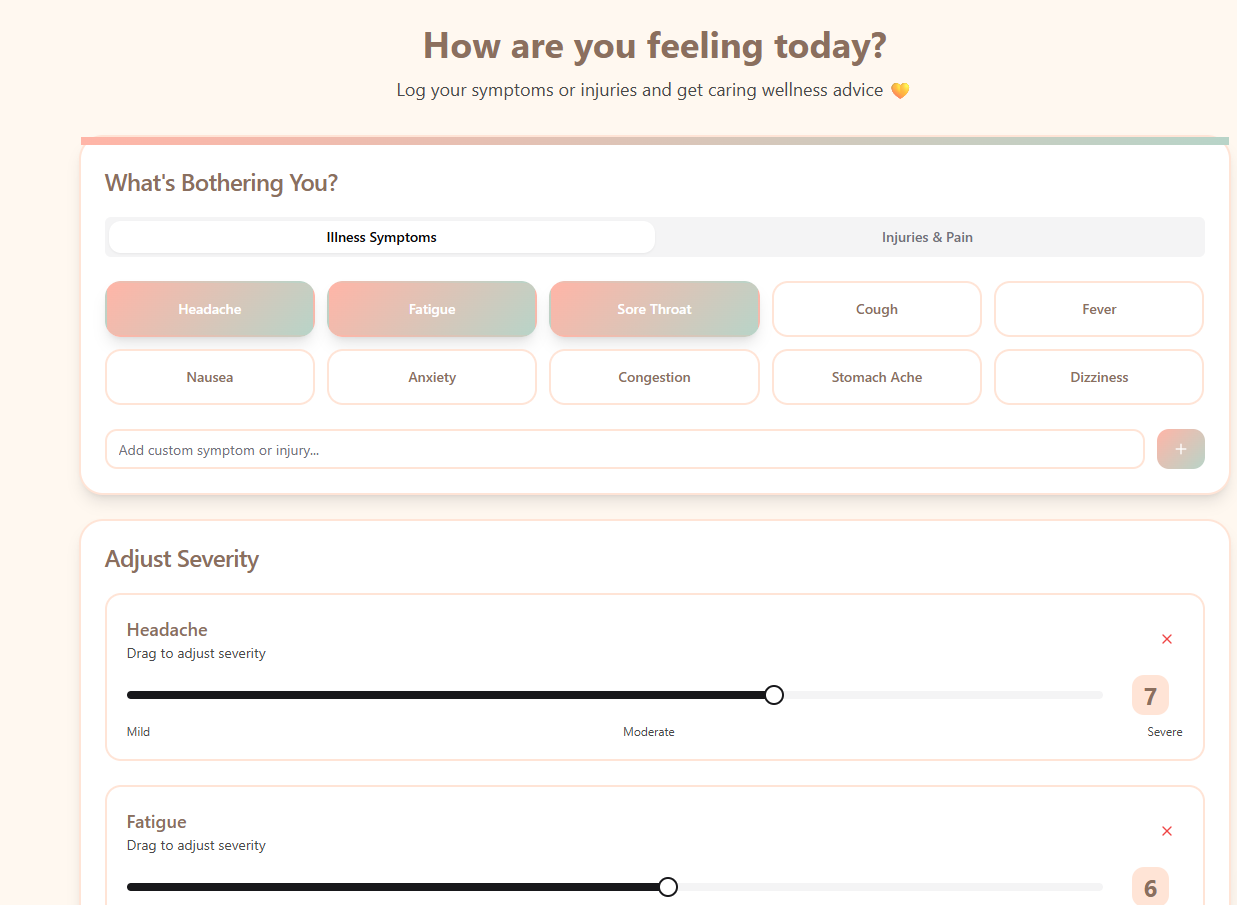The width and height of the screenshot is (1237, 905).
Task: Select the Cough symptom
Action: [x=877, y=309]
